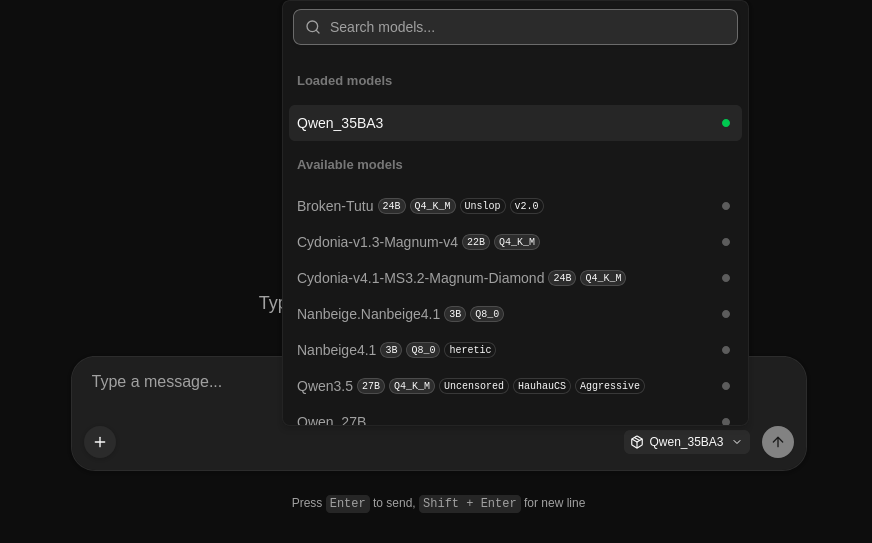The height and width of the screenshot is (543, 872).
Task: Click Cydonia-v4.1-MS3.2-Magnum-Diamond status dot
Action: (726, 278)
